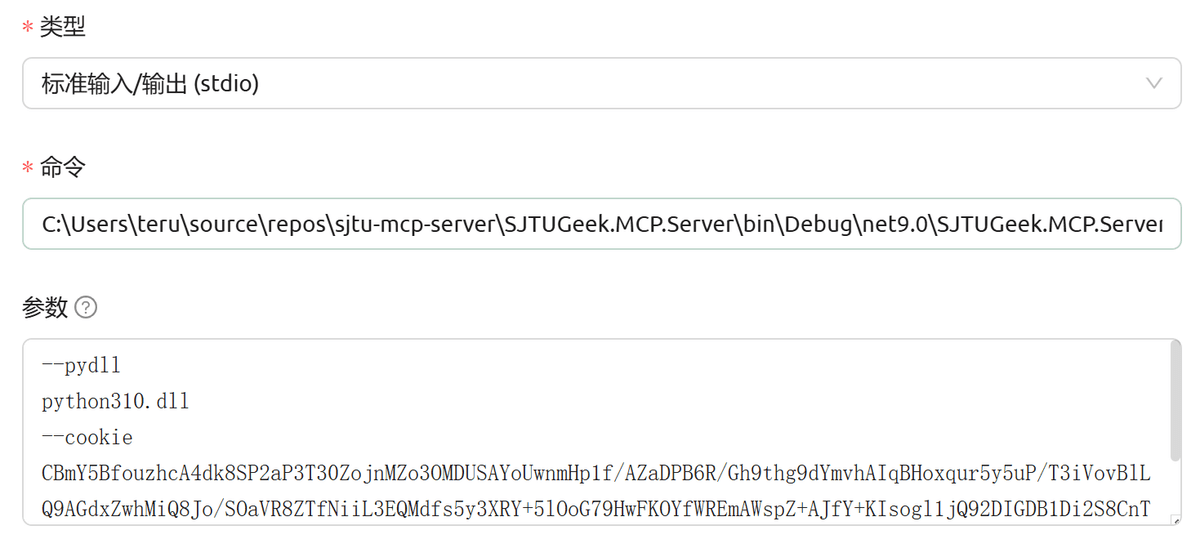Click scrollbar track below the thumb
Viewport: 1200px width, 543px height.
(x=1175, y=495)
